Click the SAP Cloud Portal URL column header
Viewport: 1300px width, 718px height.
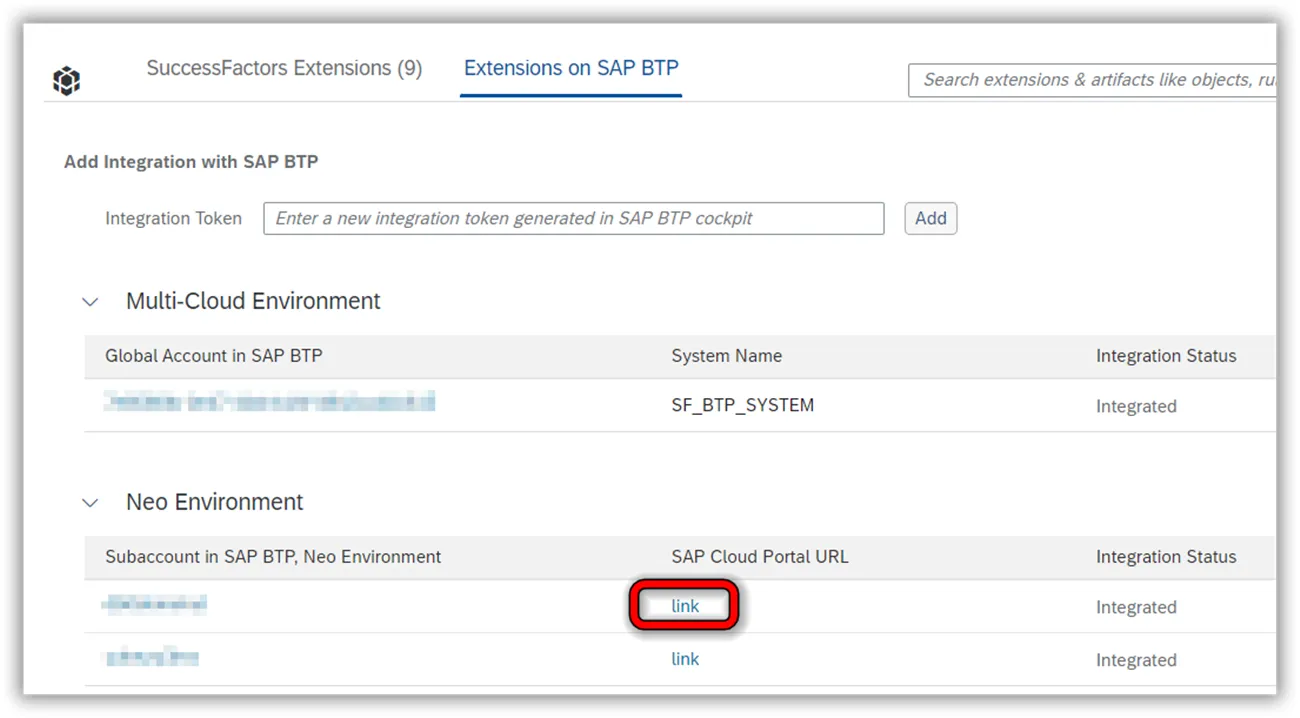(760, 557)
